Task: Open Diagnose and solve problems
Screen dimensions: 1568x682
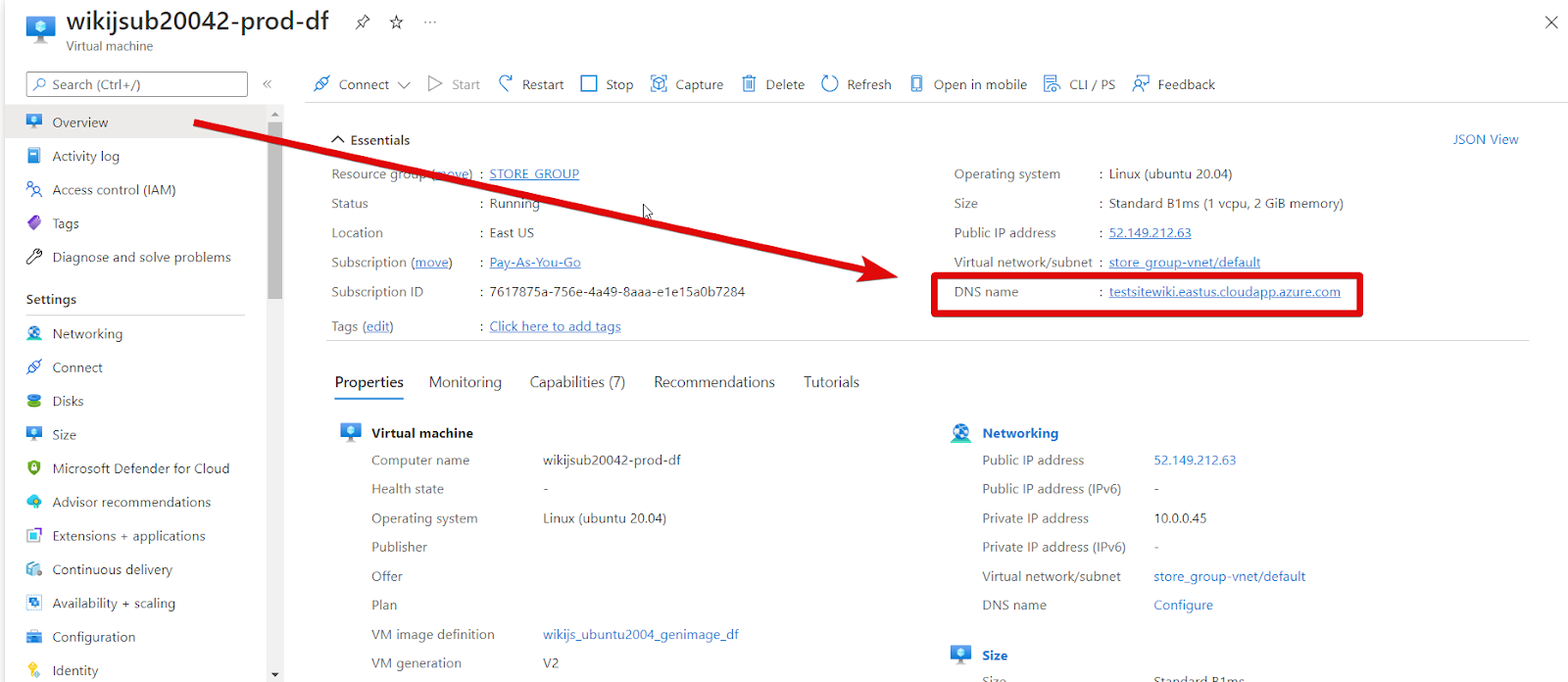Action: tap(141, 258)
